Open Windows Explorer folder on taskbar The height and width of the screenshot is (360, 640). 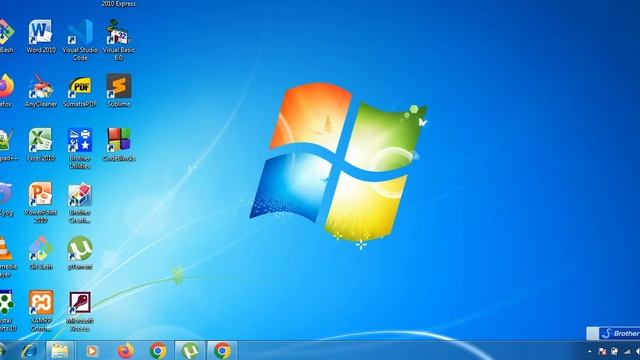pyautogui.click(x=60, y=351)
